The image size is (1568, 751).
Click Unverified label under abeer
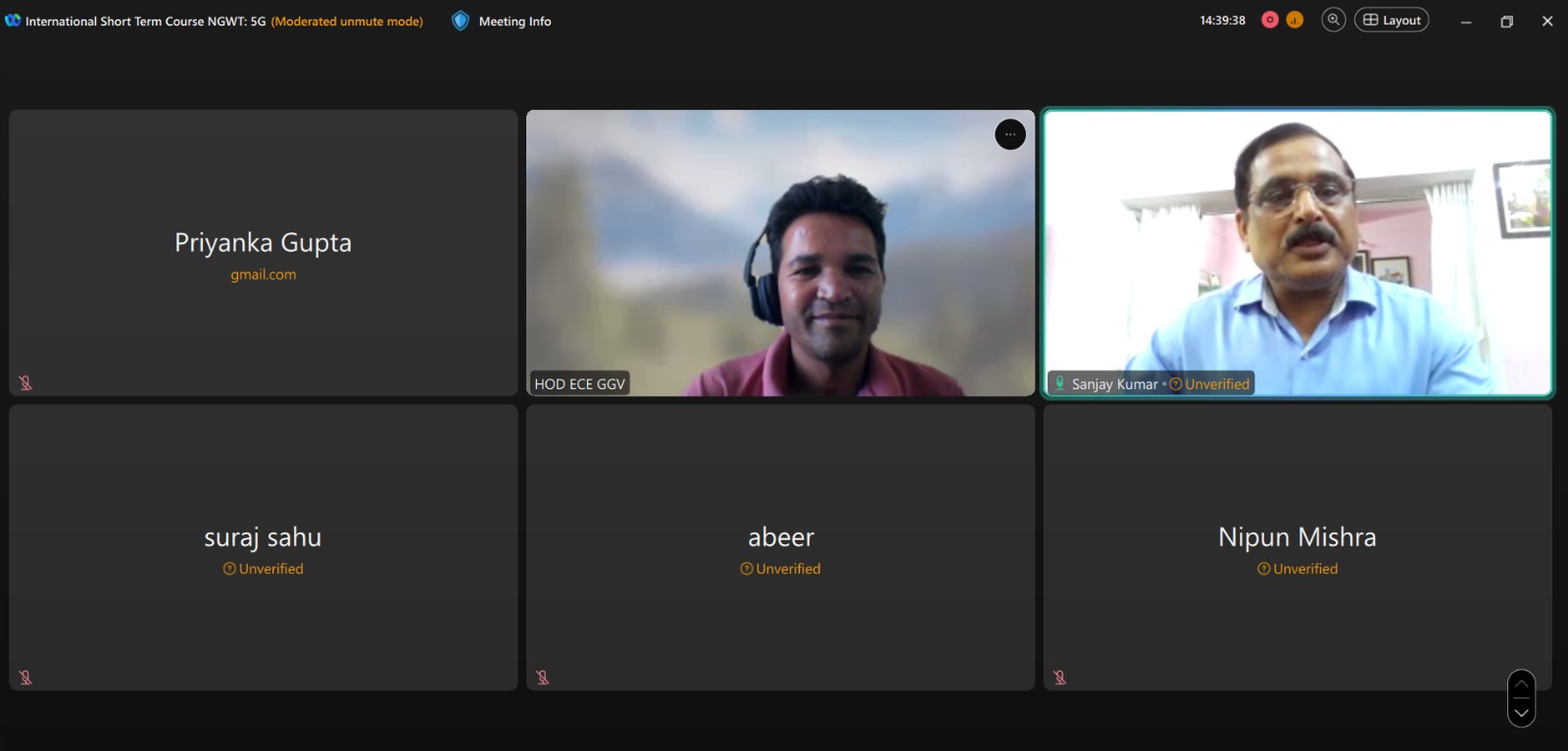780,569
